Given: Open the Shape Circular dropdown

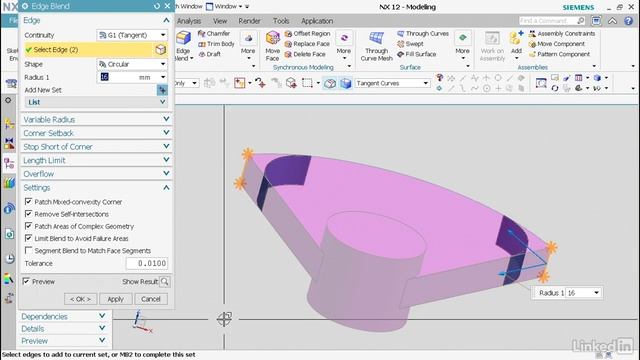Looking at the screenshot, I should (x=132, y=64).
